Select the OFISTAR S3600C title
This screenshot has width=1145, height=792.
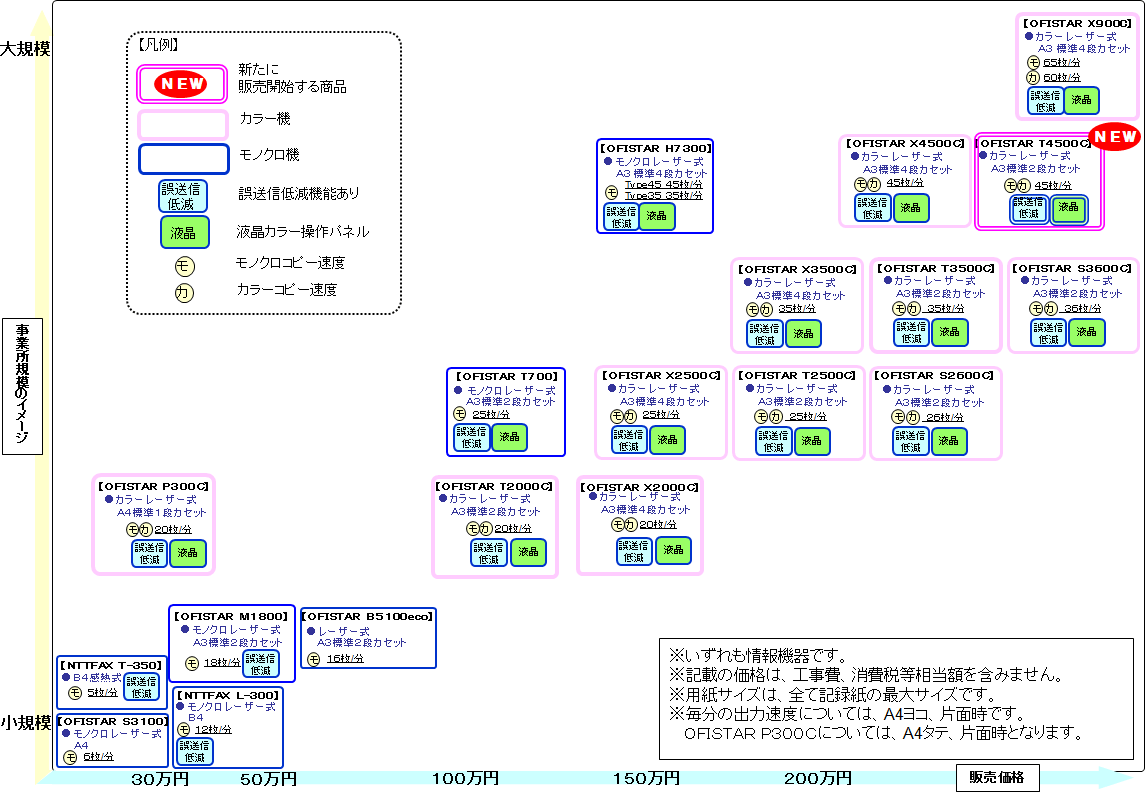click(x=1072, y=269)
